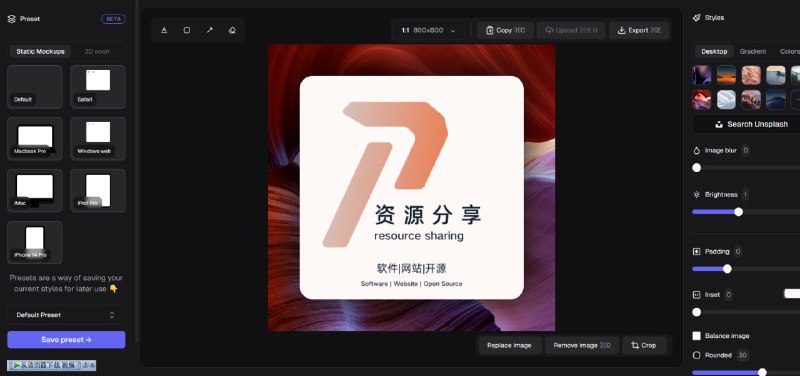Viewport: 800px width, 376px height.
Task: Switch to 3D soon tab
Action: click(97, 52)
